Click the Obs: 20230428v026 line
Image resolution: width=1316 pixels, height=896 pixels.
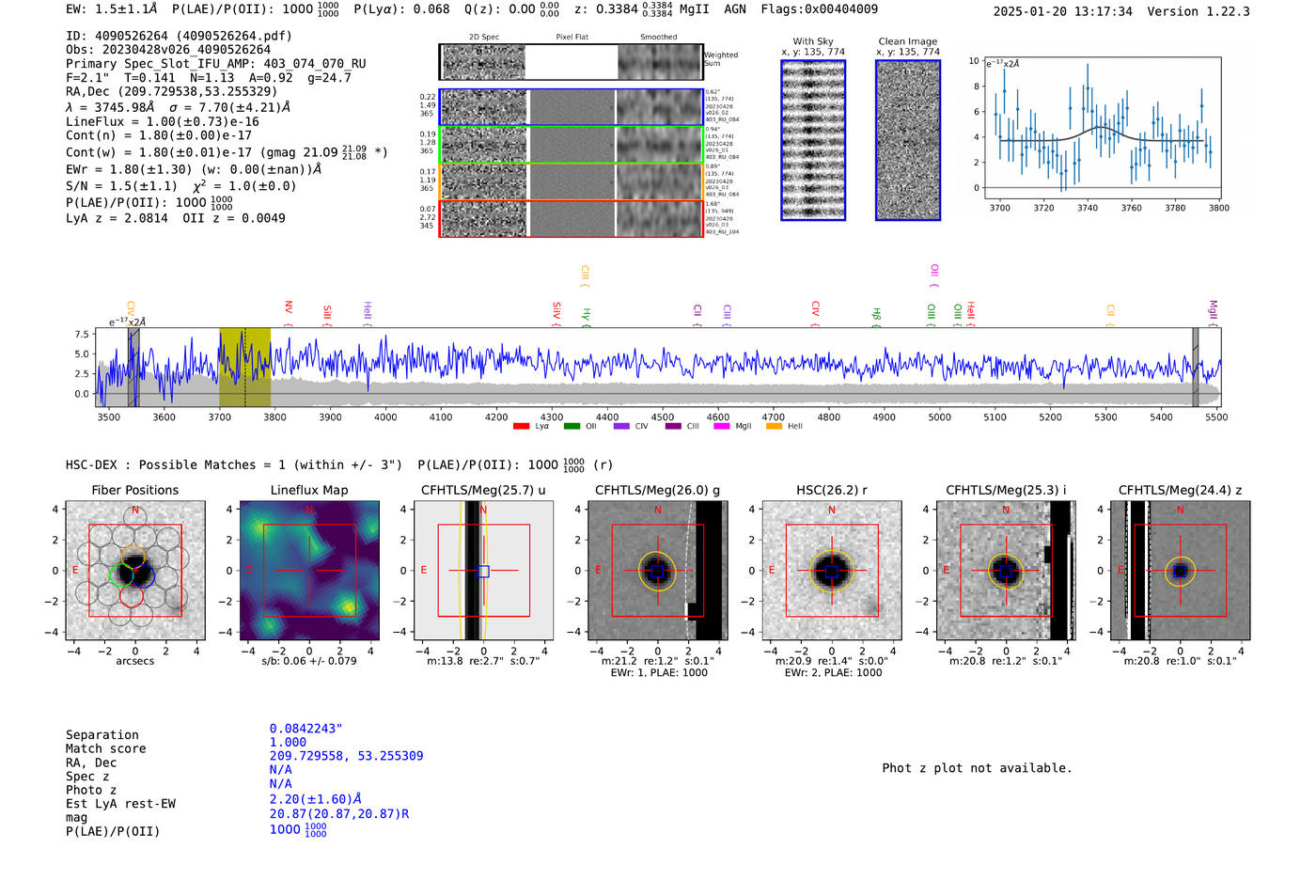coord(168,50)
